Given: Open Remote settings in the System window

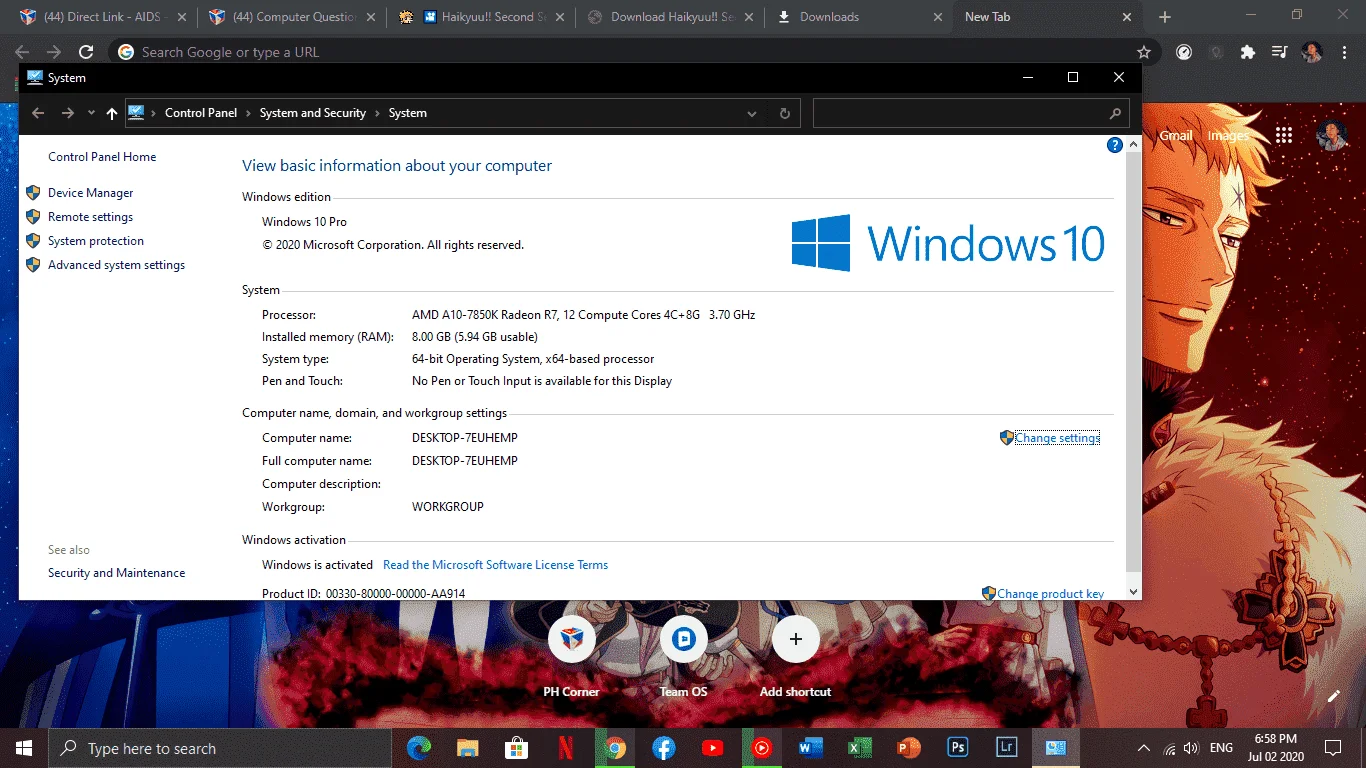Looking at the screenshot, I should click(x=90, y=217).
